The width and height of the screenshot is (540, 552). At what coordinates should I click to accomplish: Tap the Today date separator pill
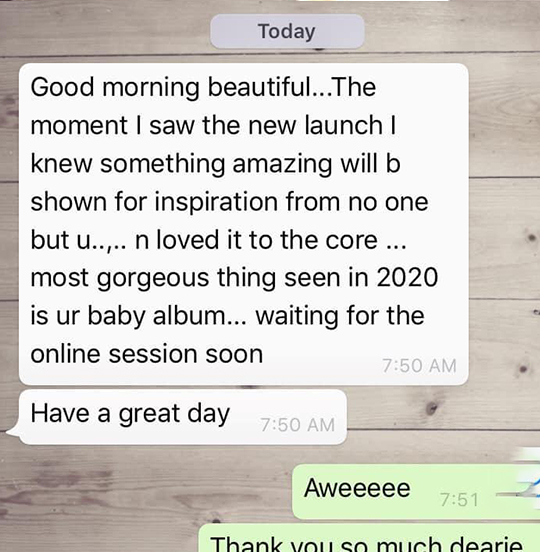click(x=287, y=31)
